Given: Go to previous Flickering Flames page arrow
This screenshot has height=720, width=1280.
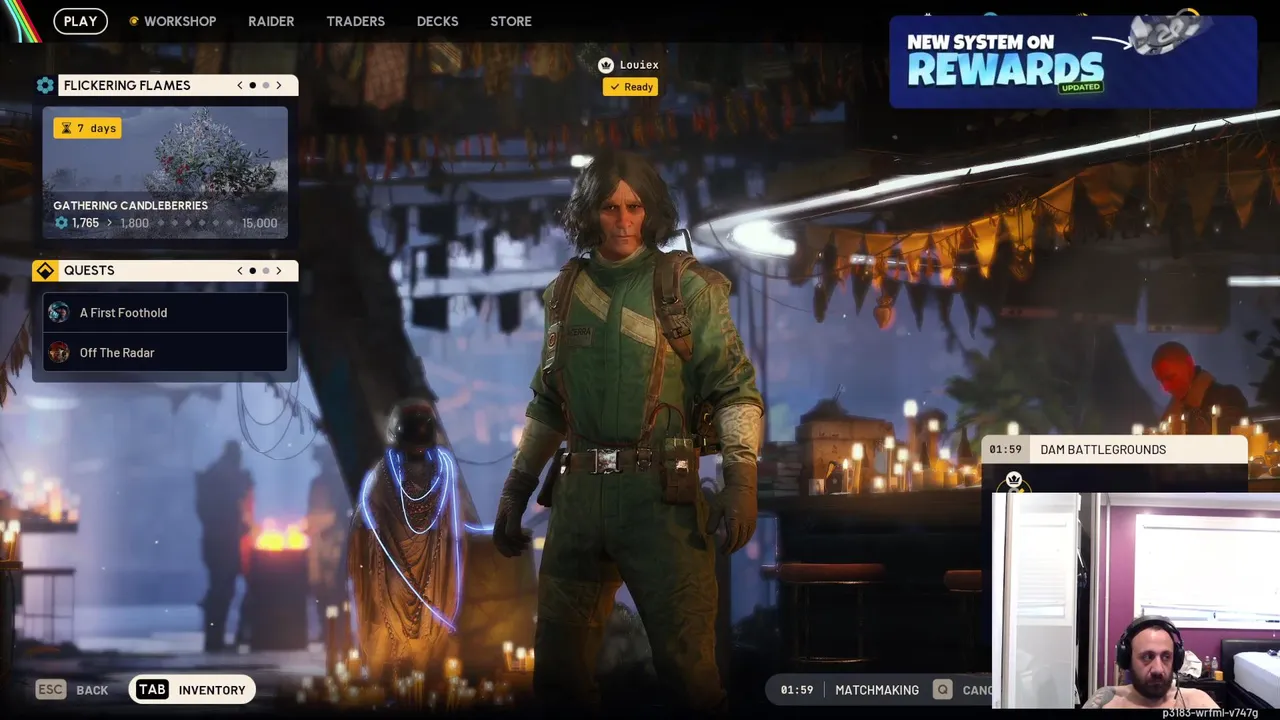Looking at the screenshot, I should click(x=240, y=85).
